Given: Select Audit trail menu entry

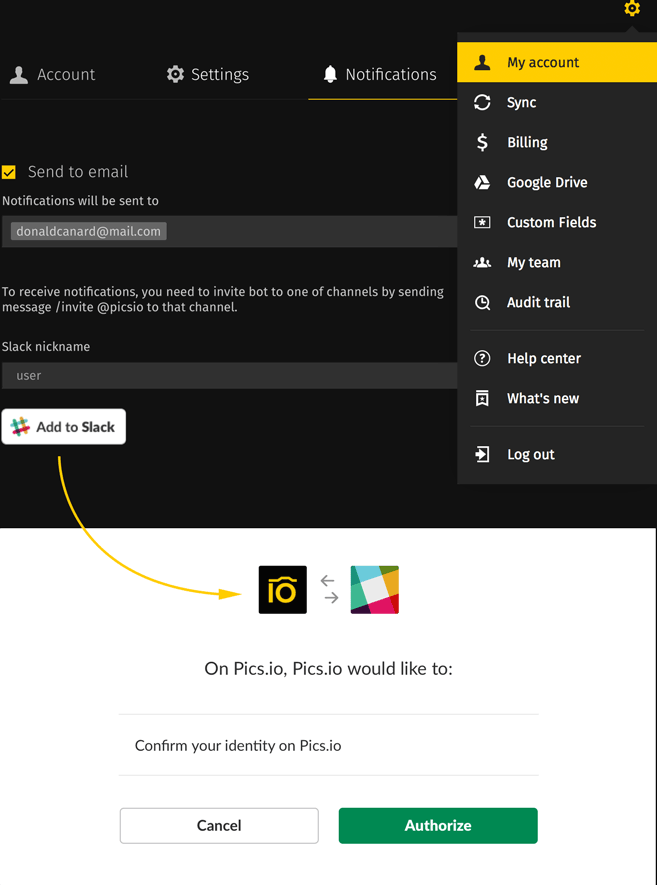Looking at the screenshot, I should click(x=557, y=303).
